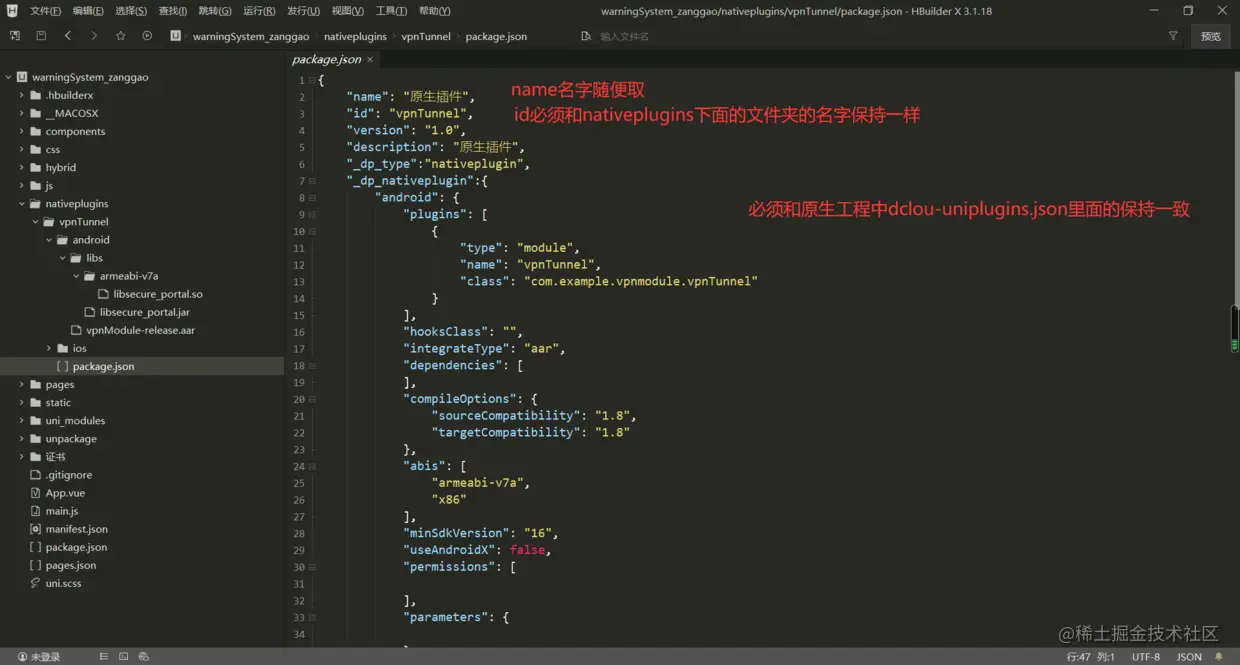Collapse the warningSystem_zanggao project root
This screenshot has width=1240, height=665.
tap(8, 77)
